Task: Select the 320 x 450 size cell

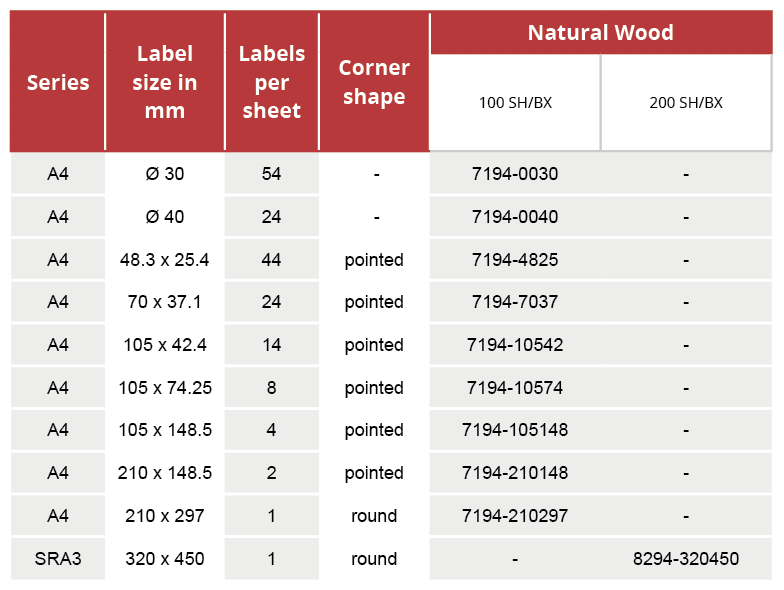Action: (164, 559)
